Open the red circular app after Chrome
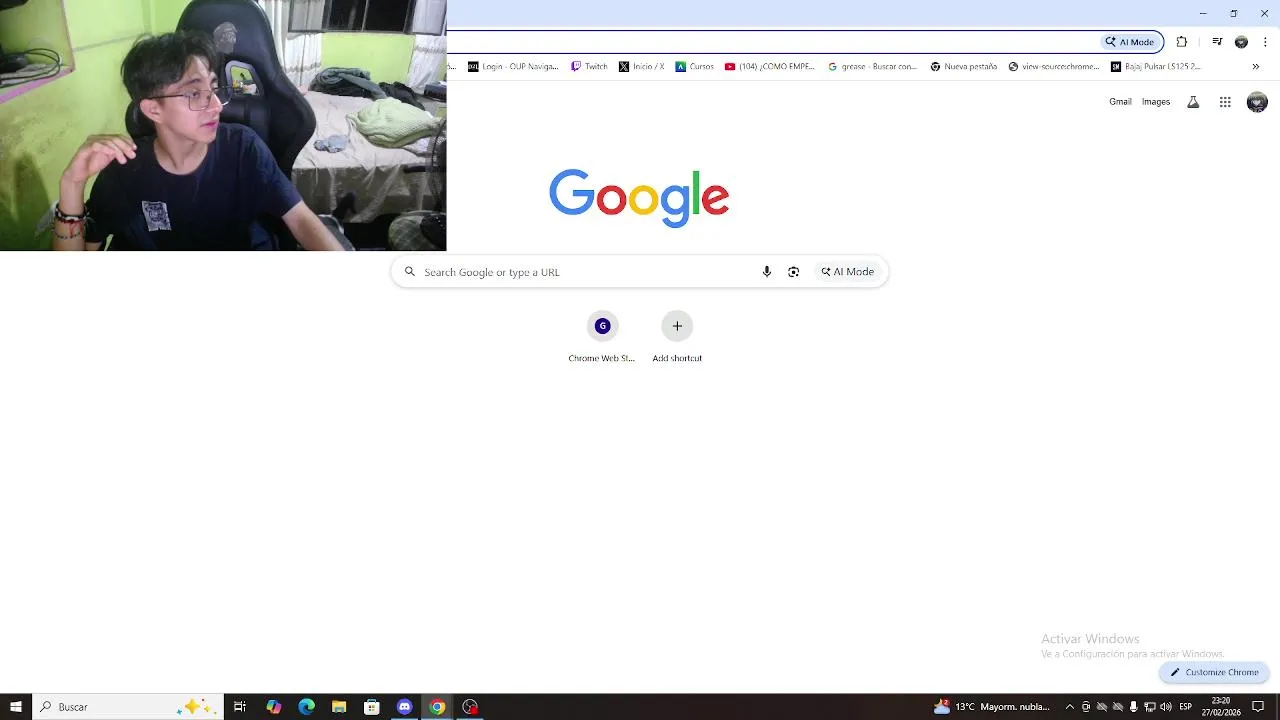Image resolution: width=1280 pixels, height=720 pixels. tap(470, 707)
